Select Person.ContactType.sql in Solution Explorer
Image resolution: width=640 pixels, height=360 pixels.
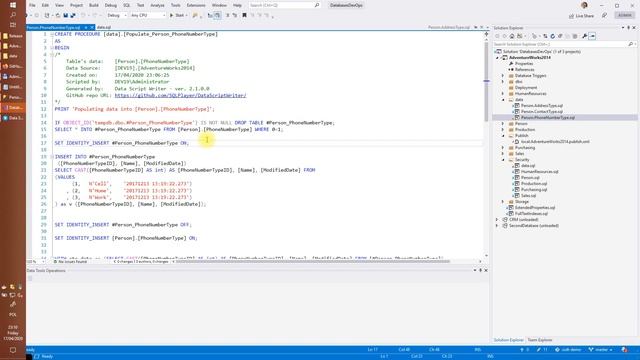(542, 111)
